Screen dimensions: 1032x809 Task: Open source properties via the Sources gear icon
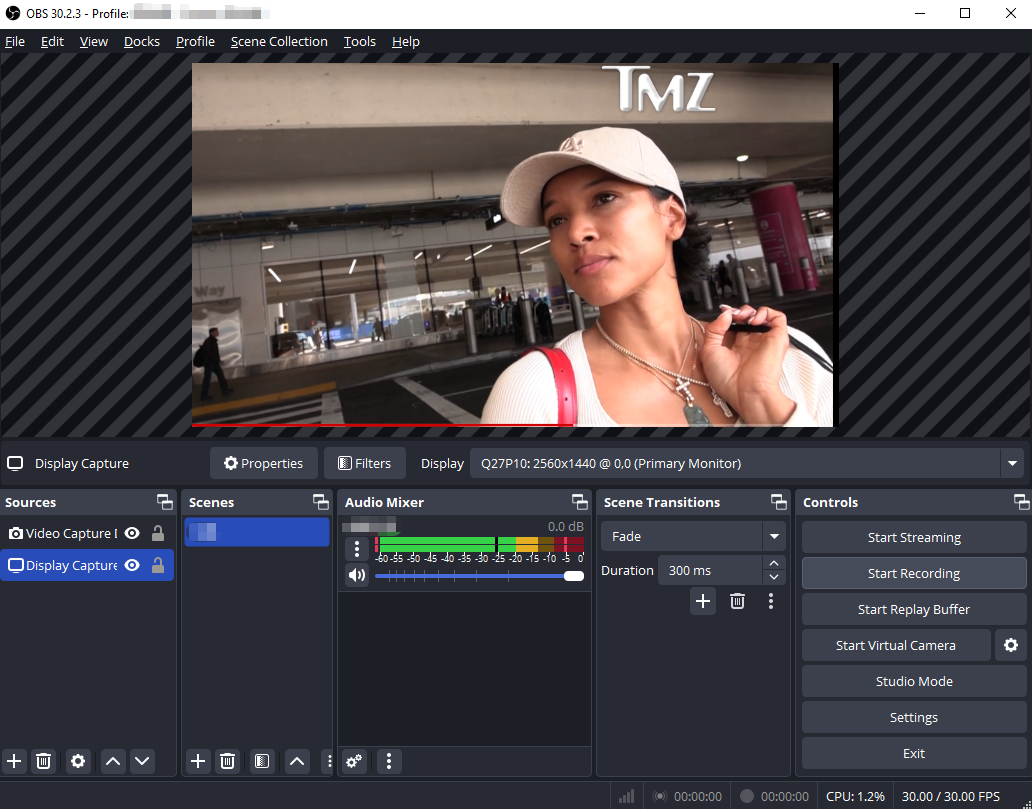coord(78,761)
